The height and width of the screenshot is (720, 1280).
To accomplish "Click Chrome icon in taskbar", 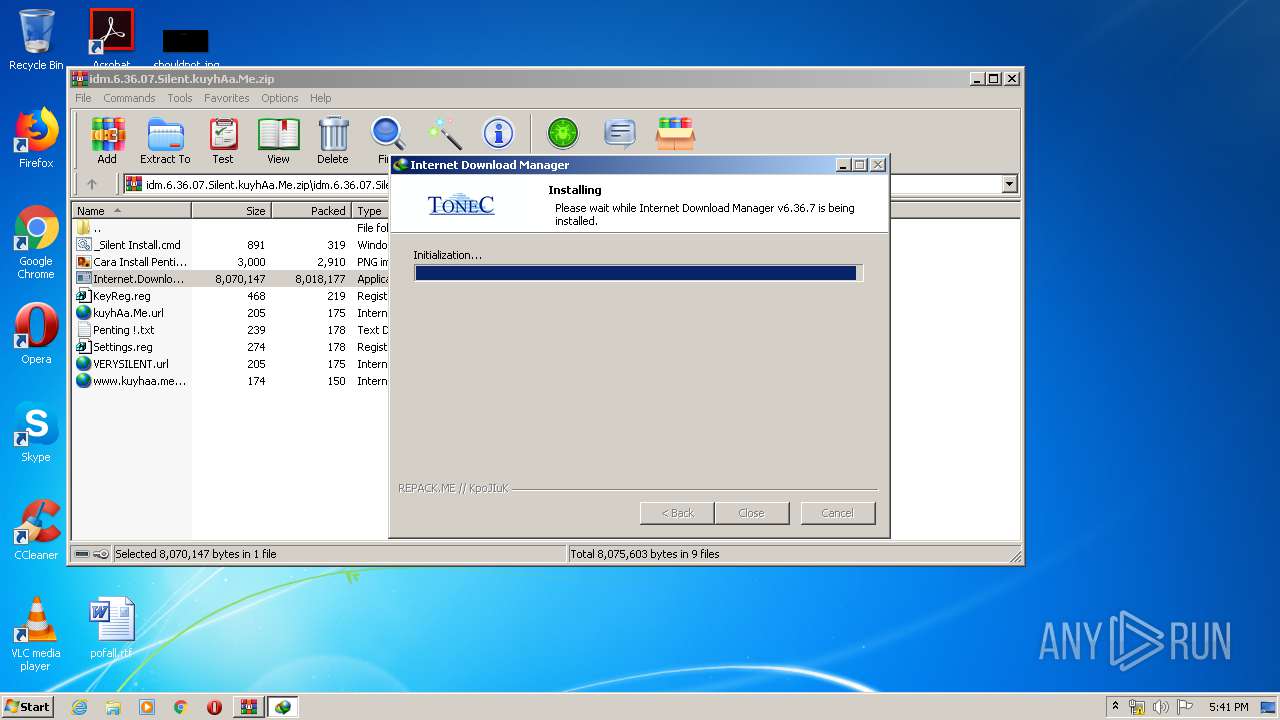I will click(181, 707).
